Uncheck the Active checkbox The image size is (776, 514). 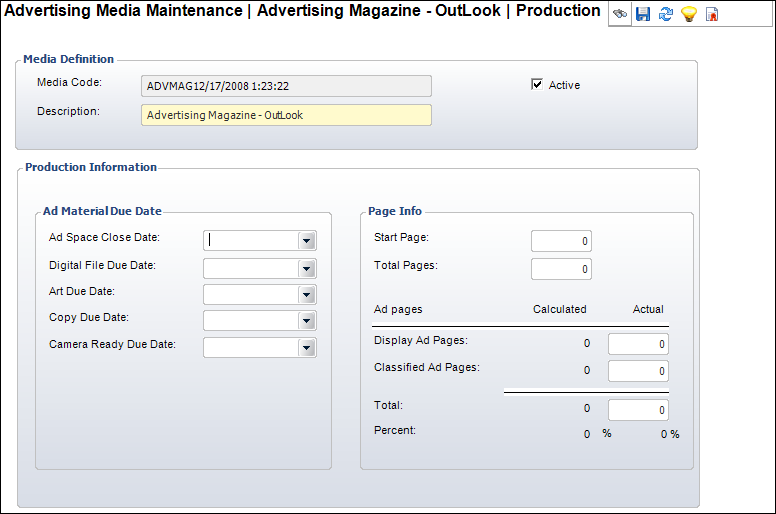(x=537, y=85)
